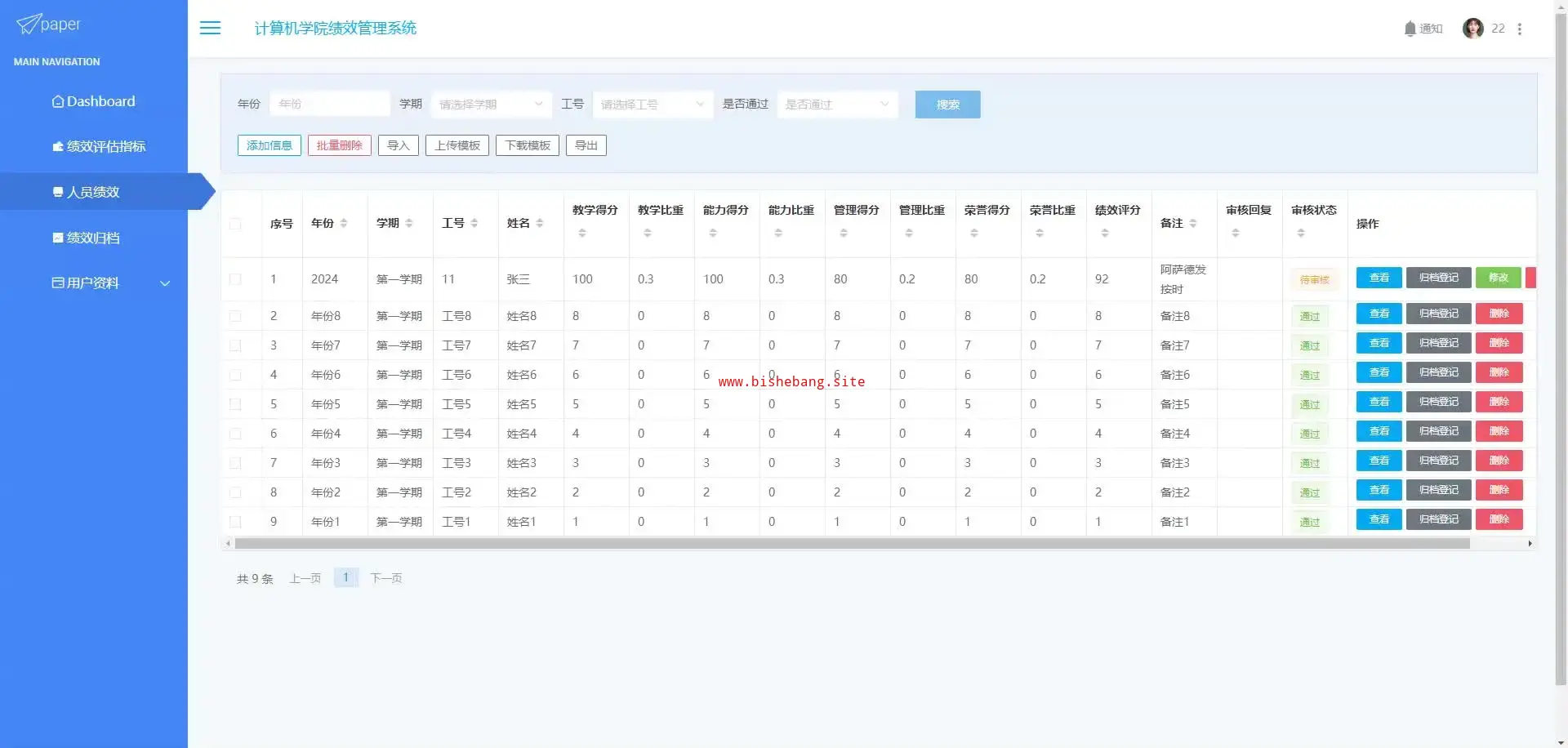The image size is (1568, 748).
Task: Sort by 备注 column sort icon
Action: tap(1193, 223)
